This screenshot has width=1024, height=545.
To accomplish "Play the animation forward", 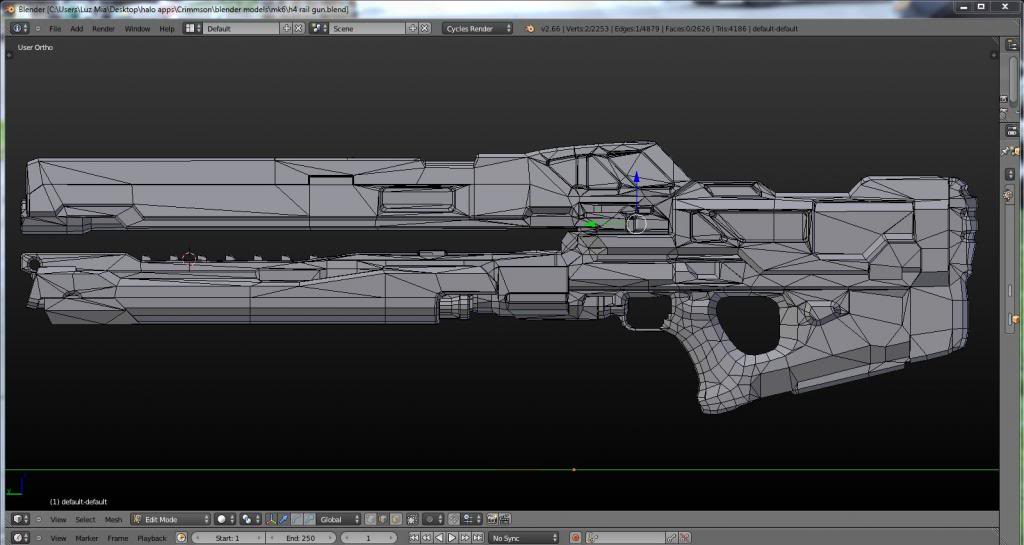I will click(x=452, y=538).
